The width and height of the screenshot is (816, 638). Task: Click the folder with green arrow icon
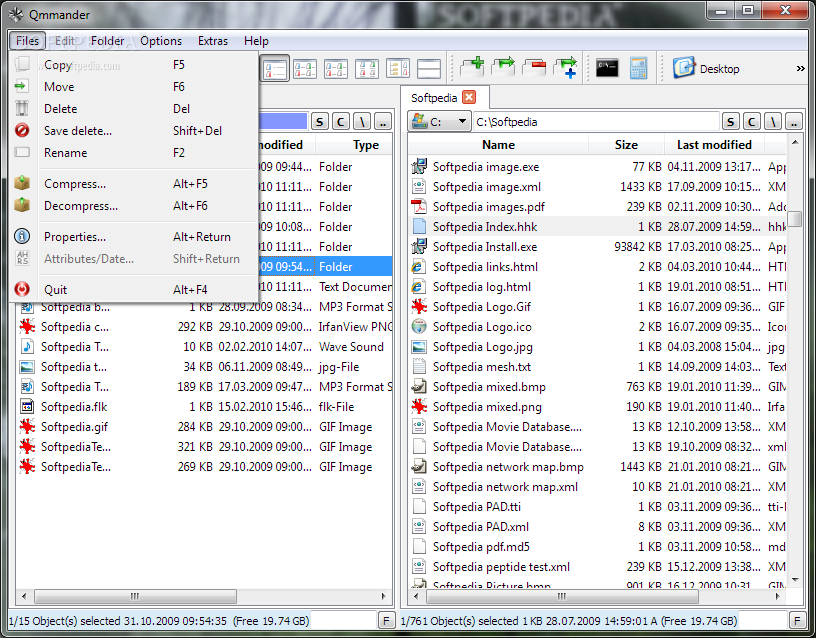tap(503, 68)
